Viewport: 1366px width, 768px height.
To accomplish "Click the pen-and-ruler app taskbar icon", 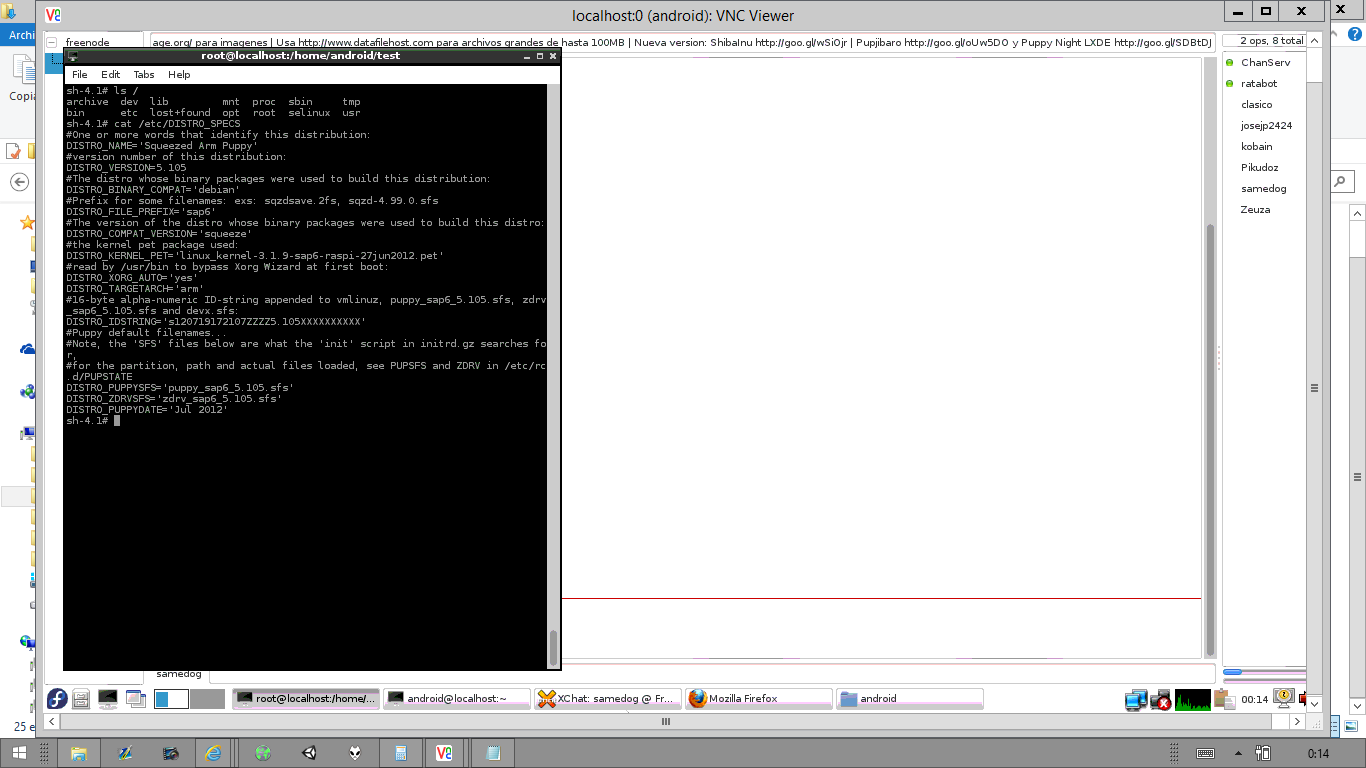I will [125, 753].
